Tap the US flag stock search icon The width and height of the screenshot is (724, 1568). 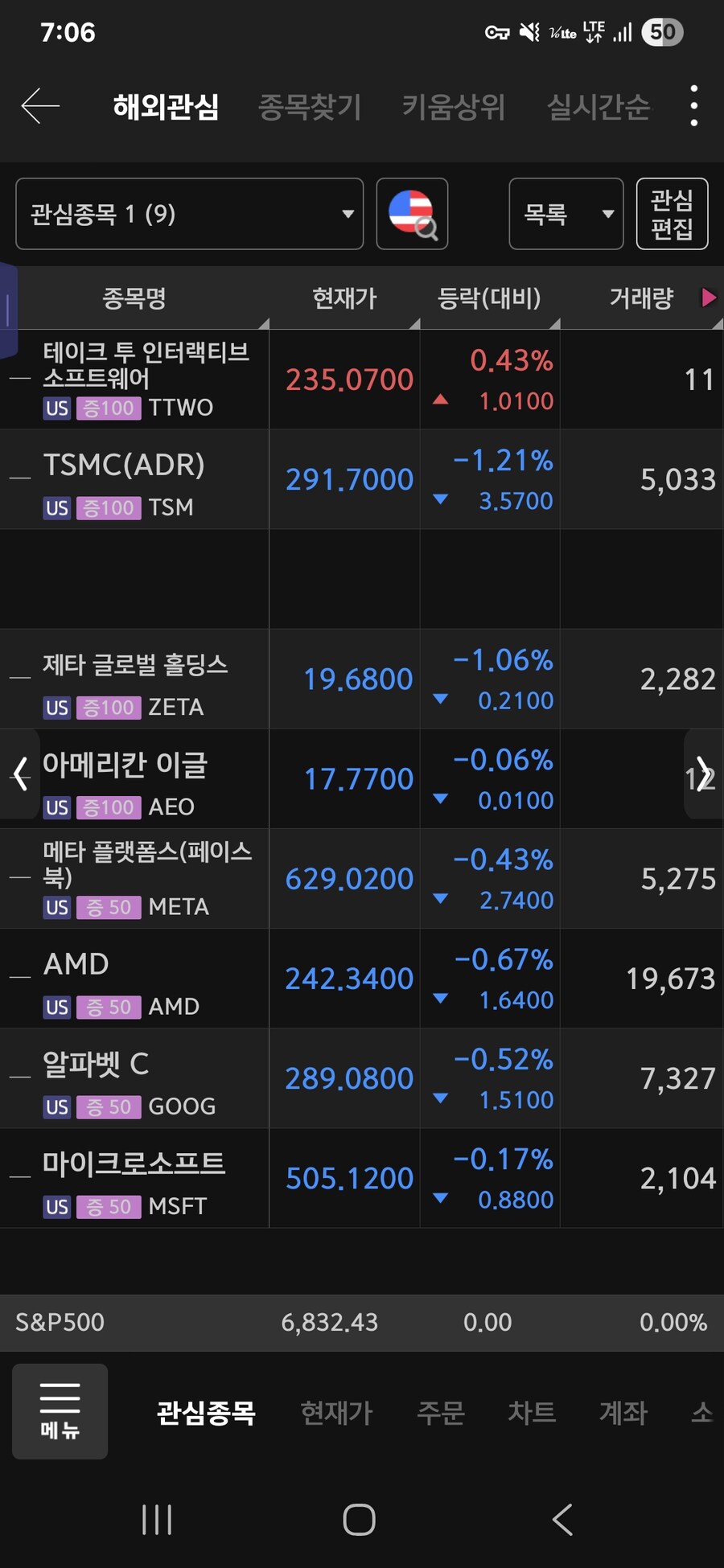[x=412, y=214]
